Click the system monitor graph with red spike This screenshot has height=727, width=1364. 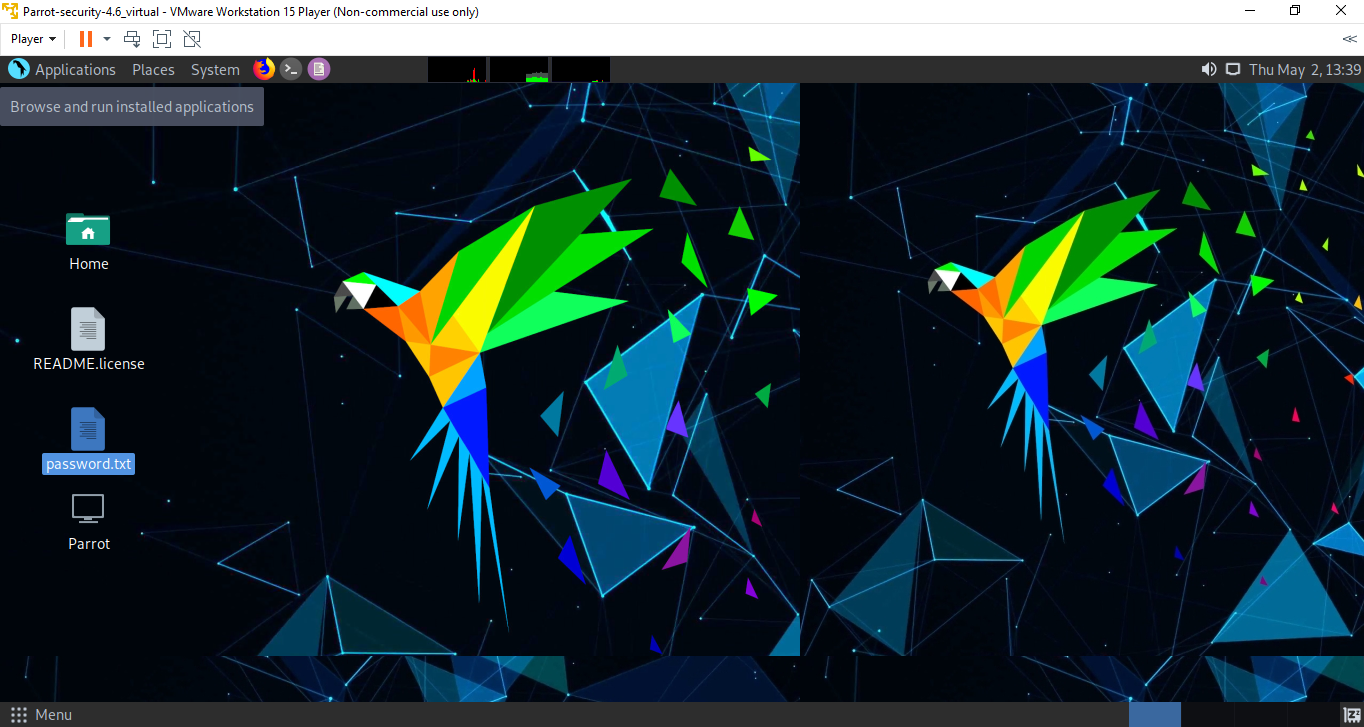click(x=457, y=69)
